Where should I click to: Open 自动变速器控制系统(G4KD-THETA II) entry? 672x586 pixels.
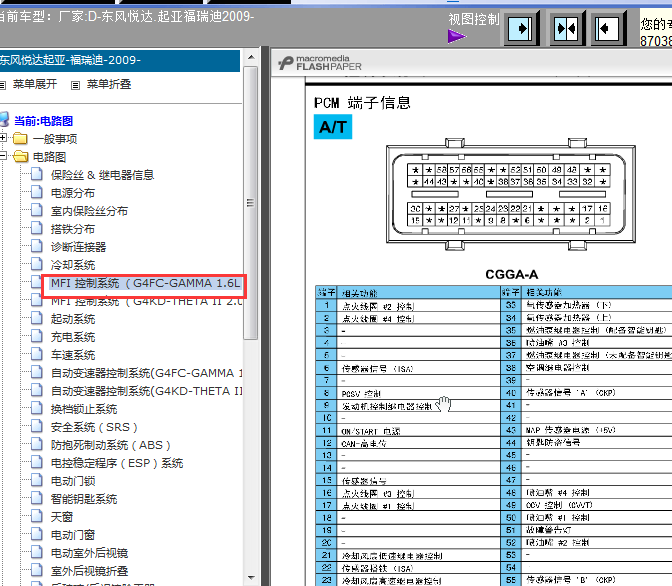tap(146, 391)
